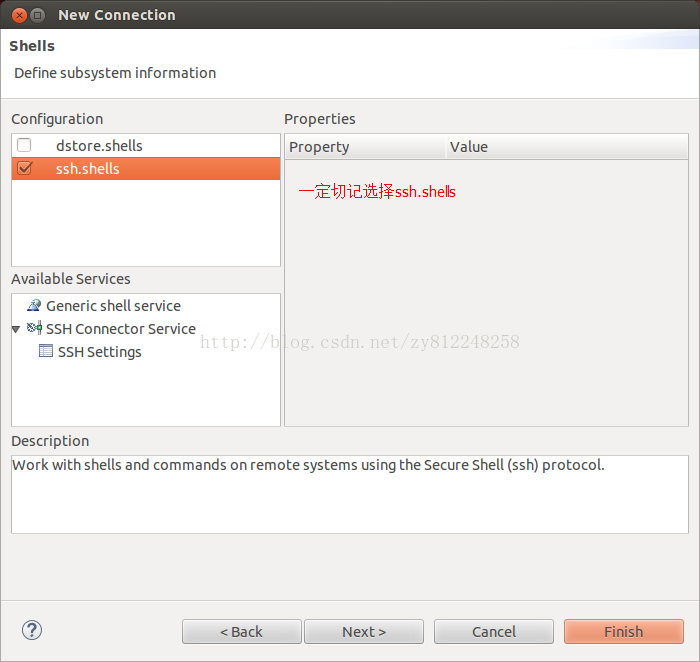Screen dimensions: 700x662
Task: Click the help question mark icon
Action: (x=32, y=630)
